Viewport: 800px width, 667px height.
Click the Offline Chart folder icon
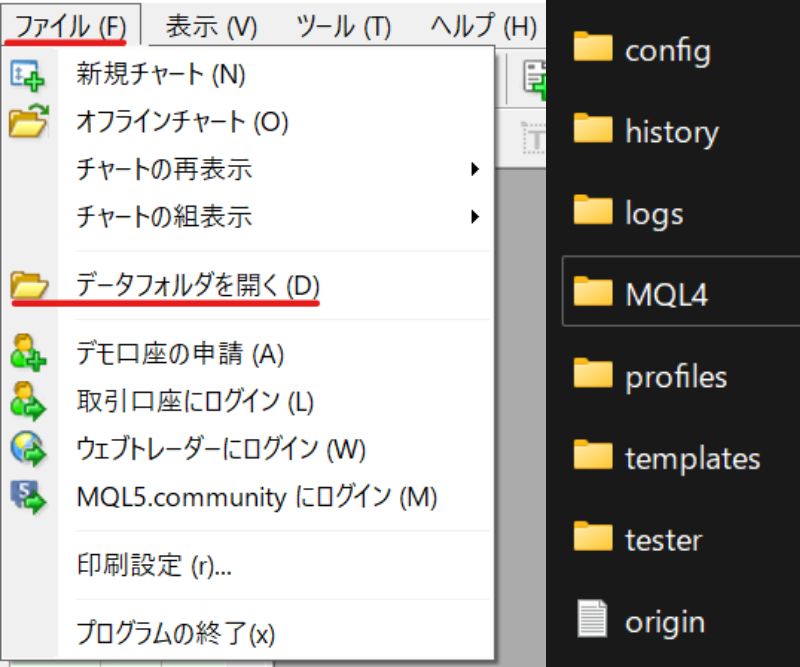[27, 122]
